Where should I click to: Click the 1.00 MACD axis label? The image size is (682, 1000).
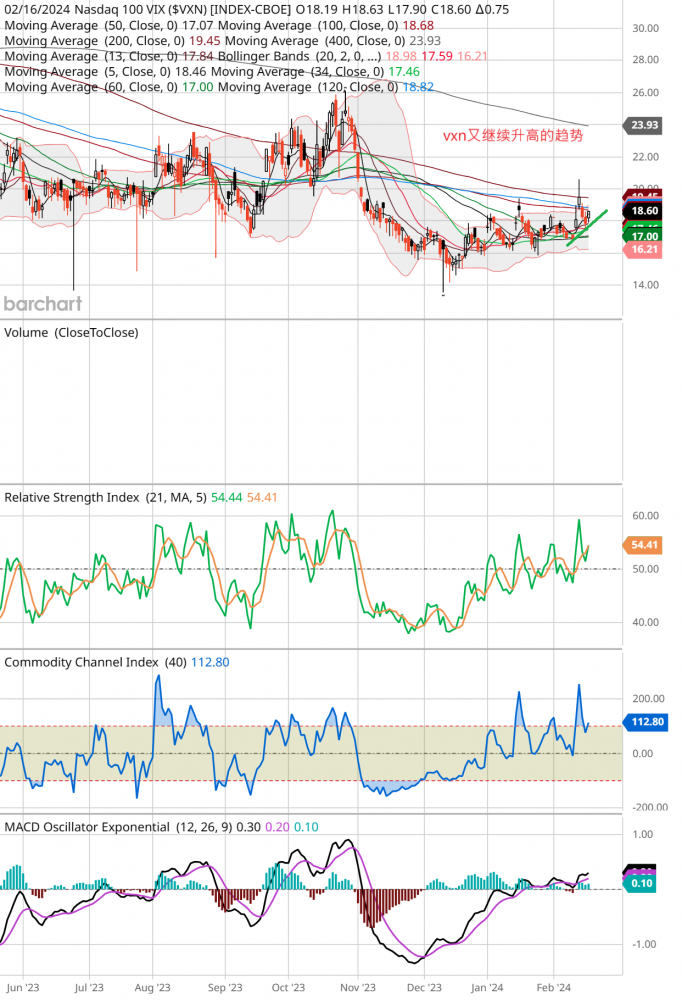(x=642, y=835)
